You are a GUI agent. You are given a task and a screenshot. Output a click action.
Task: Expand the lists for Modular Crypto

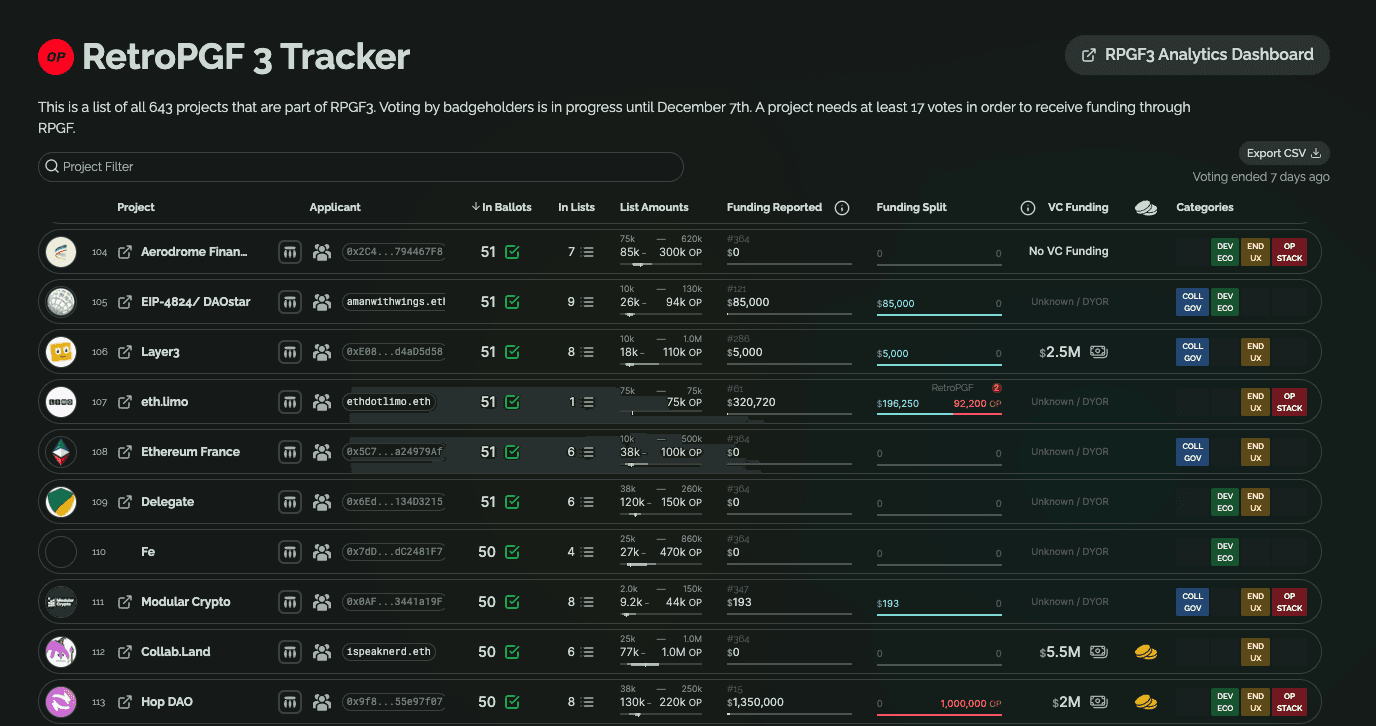tap(588, 602)
